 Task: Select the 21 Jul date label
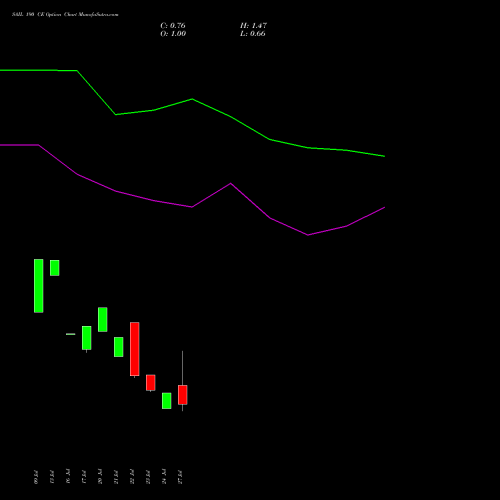click(116, 477)
